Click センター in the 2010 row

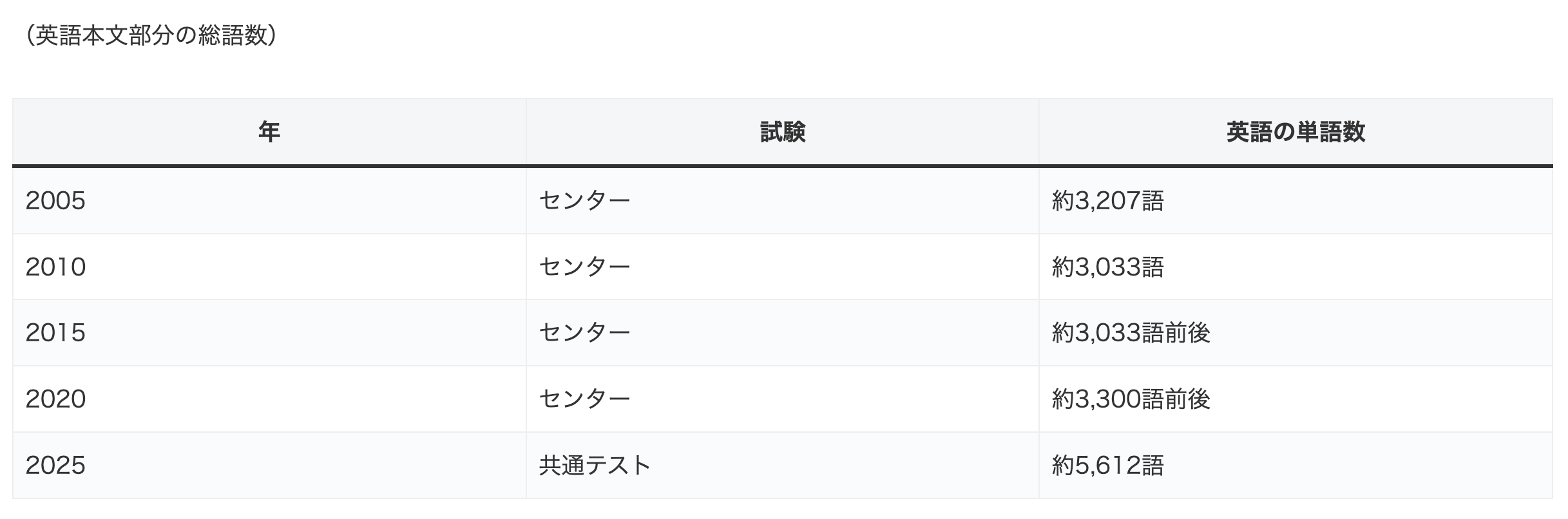[x=584, y=267]
